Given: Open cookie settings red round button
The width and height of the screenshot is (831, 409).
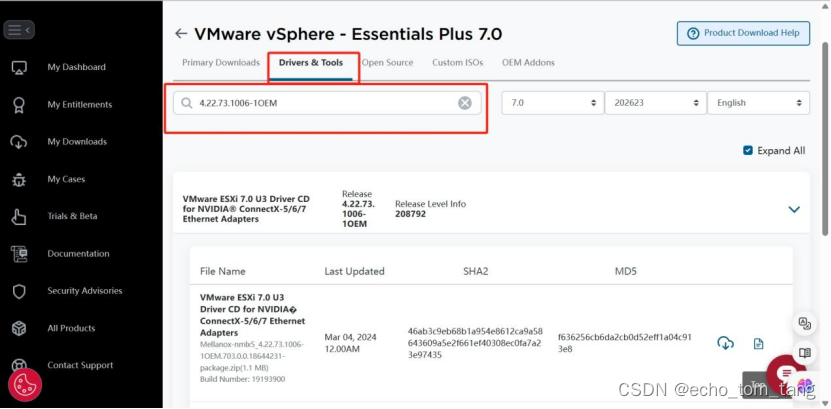Looking at the screenshot, I should [25, 385].
